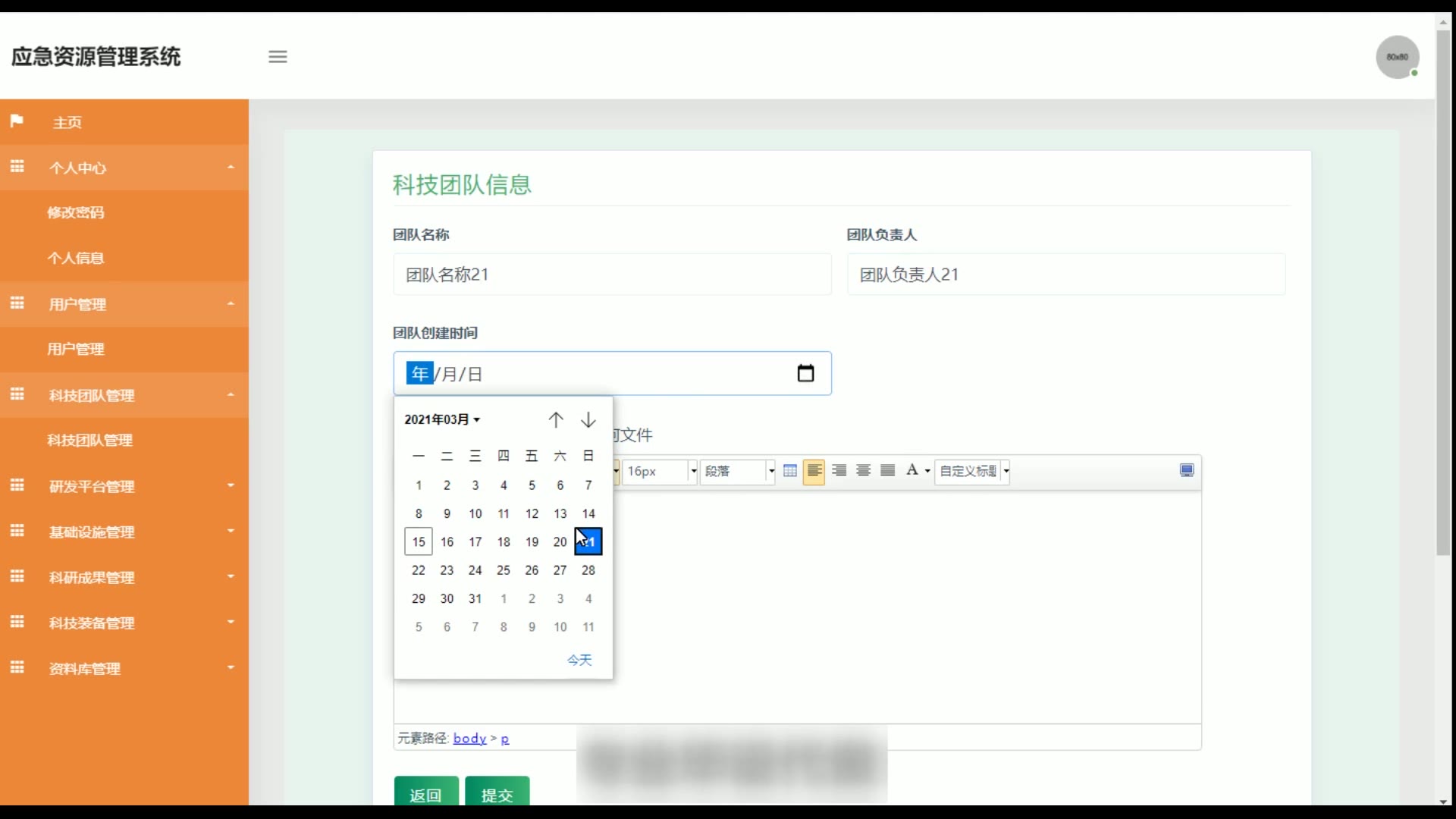
Task: Select day 25 in the calendar
Action: tap(504, 570)
